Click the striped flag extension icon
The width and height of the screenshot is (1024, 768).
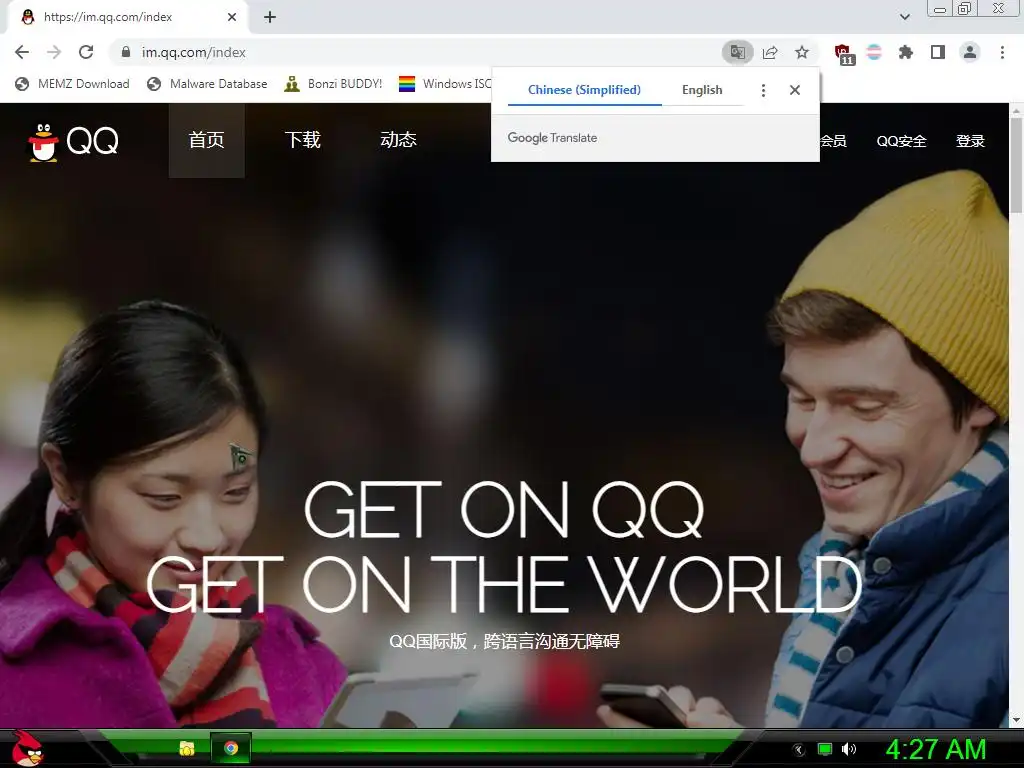(874, 52)
